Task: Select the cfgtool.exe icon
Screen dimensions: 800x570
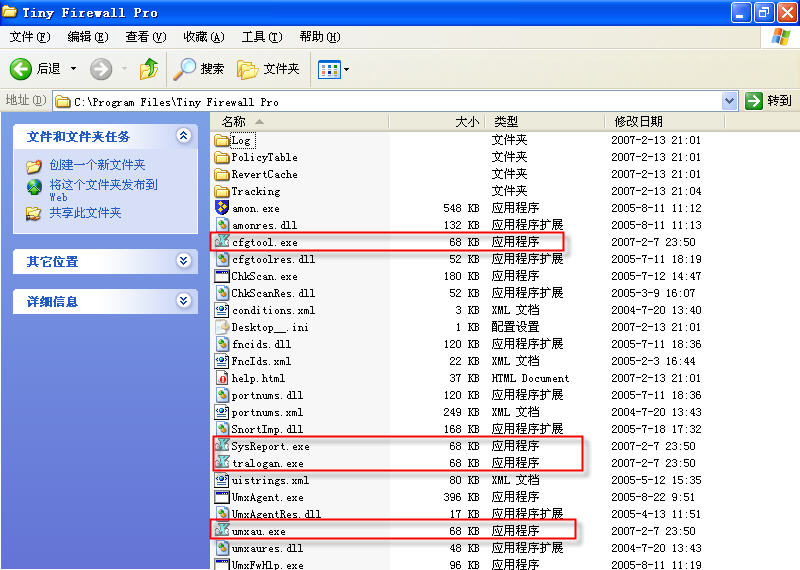Action: (222, 241)
